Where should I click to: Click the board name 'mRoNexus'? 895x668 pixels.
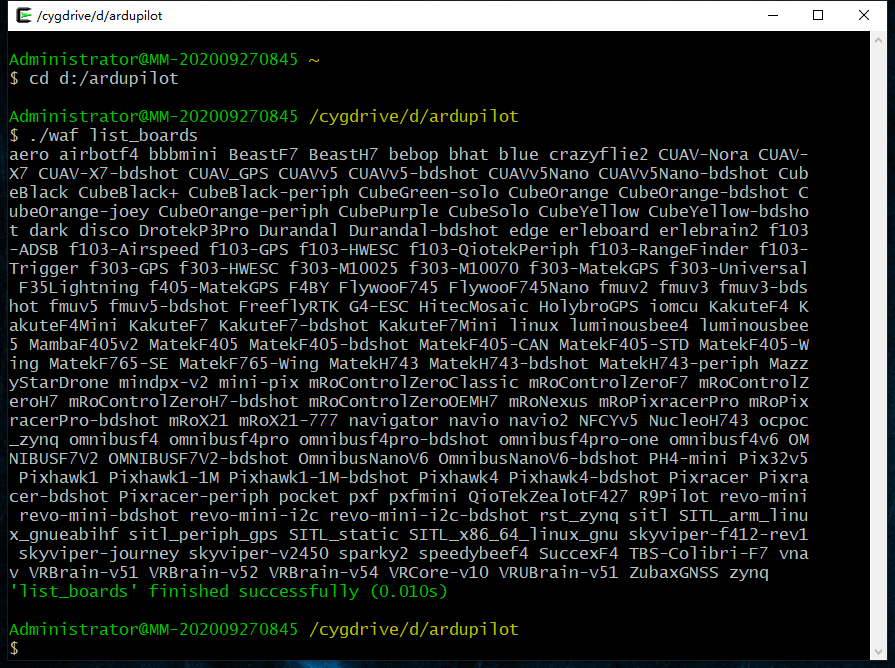click(x=548, y=401)
